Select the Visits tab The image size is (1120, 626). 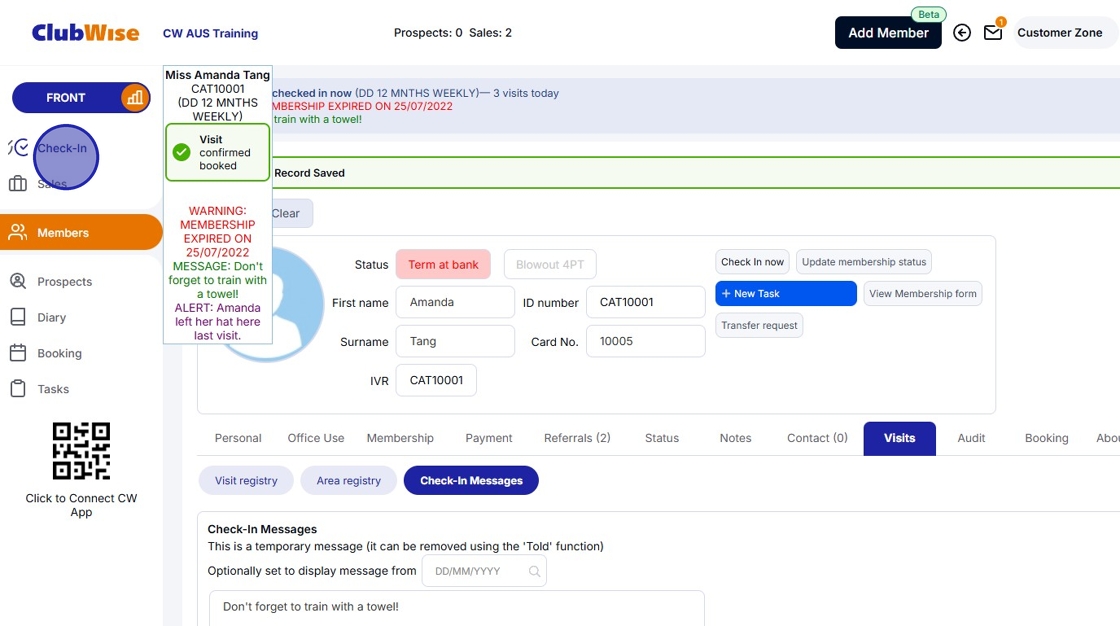coord(899,438)
